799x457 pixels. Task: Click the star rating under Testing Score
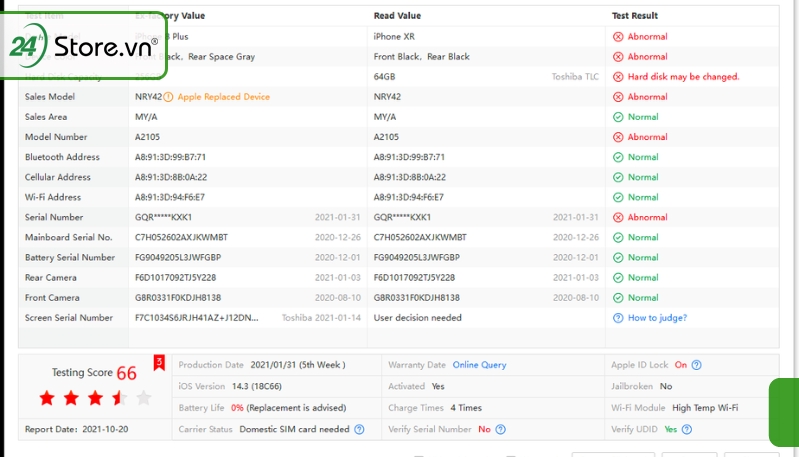[95, 398]
